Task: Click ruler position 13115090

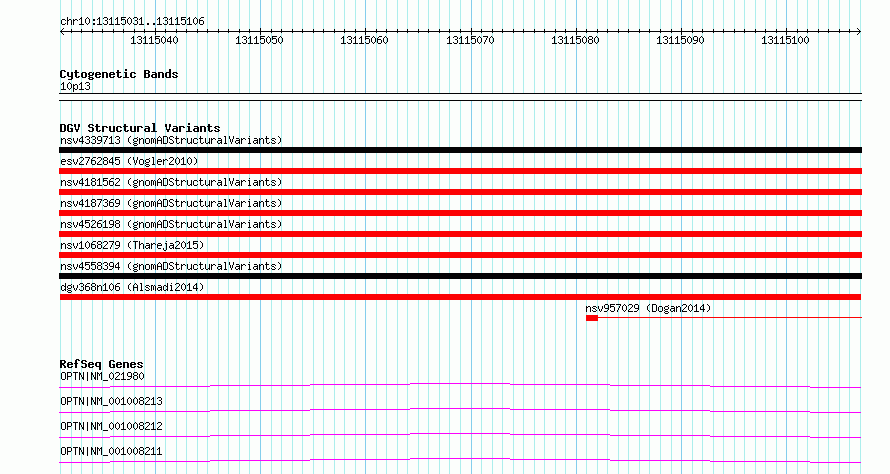Action: point(680,40)
